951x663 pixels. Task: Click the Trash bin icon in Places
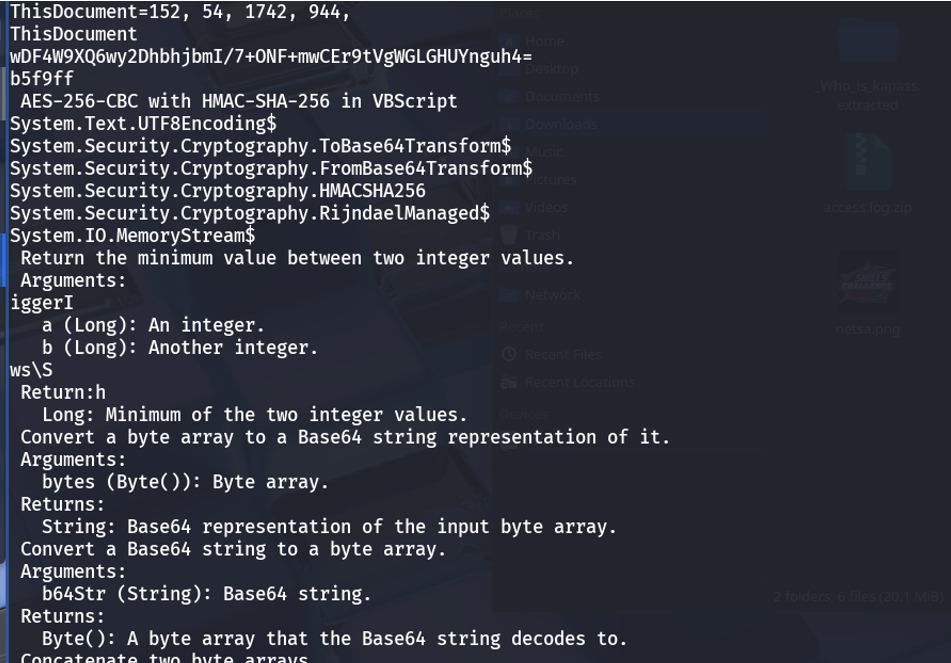[x=509, y=235]
